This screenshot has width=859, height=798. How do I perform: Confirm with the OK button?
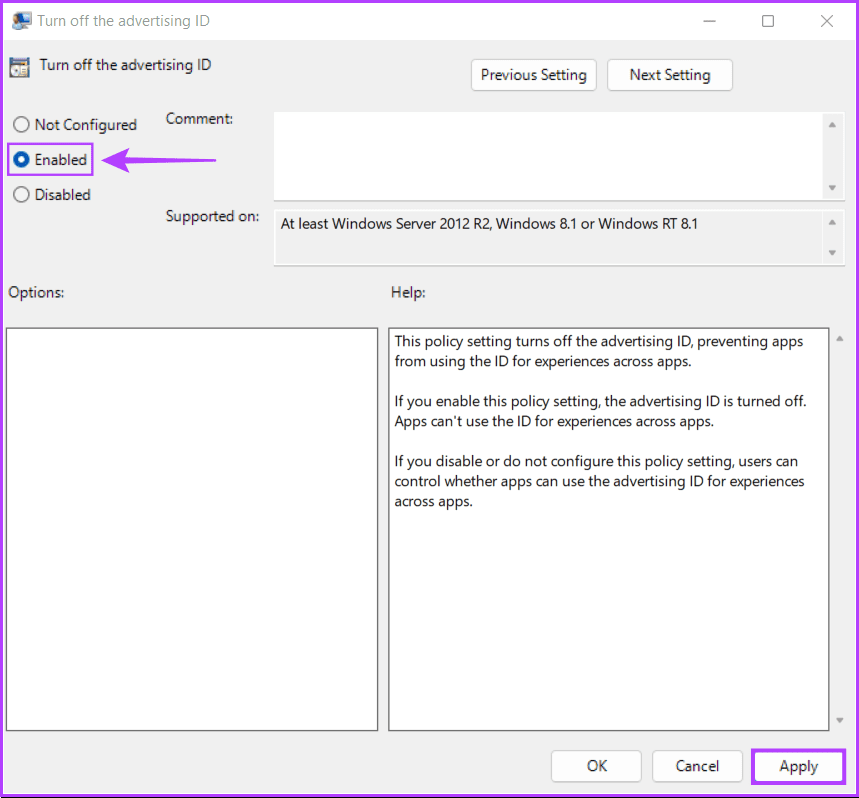pyautogui.click(x=596, y=766)
